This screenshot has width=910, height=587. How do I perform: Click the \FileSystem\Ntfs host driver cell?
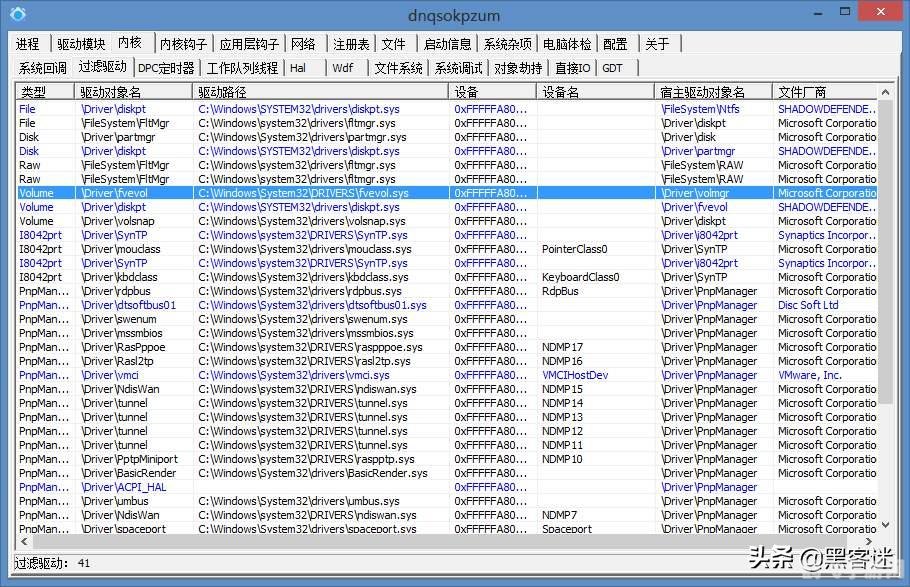pyautogui.click(x=700, y=109)
